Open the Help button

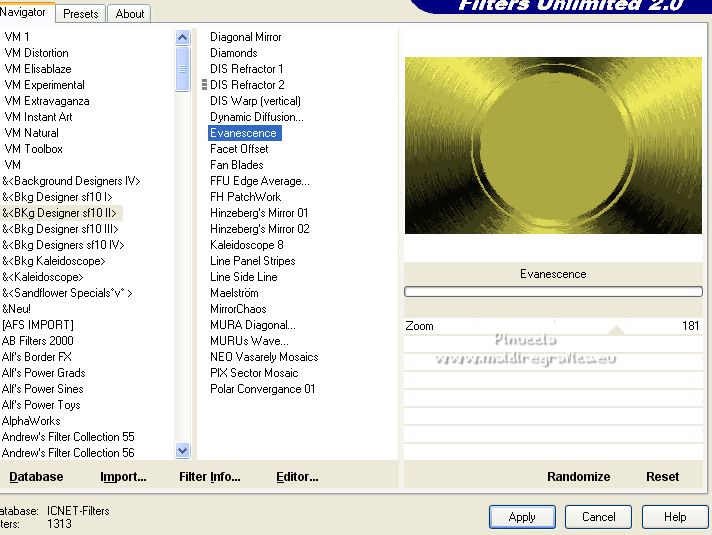click(675, 517)
